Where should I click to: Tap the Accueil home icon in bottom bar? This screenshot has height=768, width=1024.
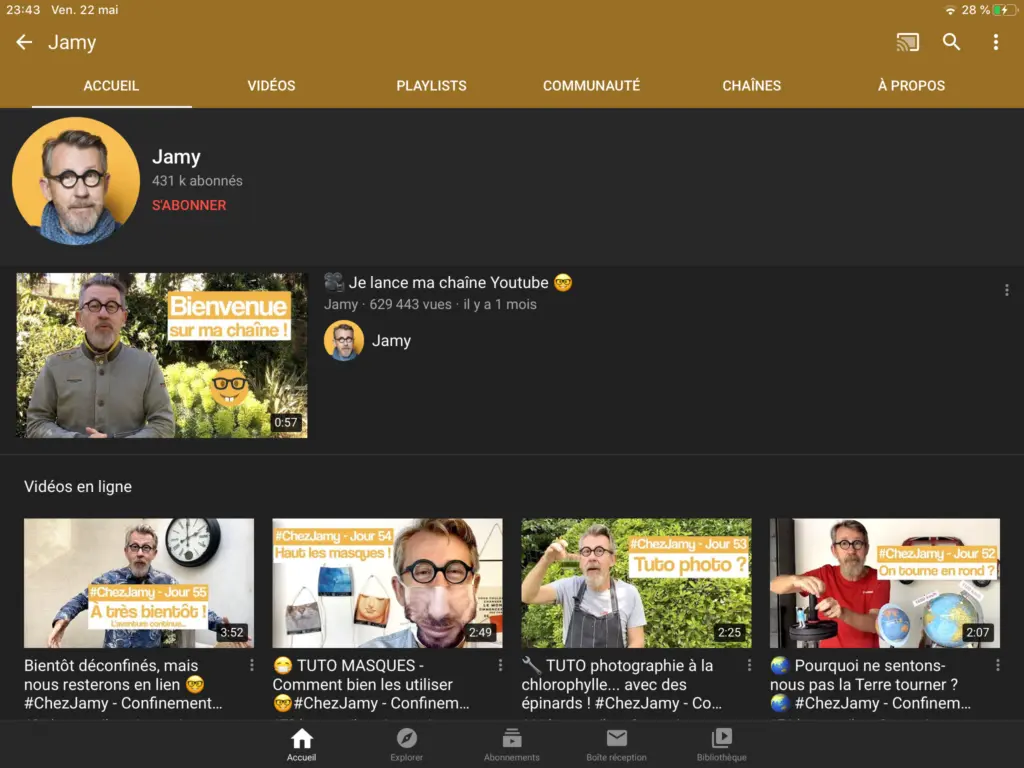301,744
